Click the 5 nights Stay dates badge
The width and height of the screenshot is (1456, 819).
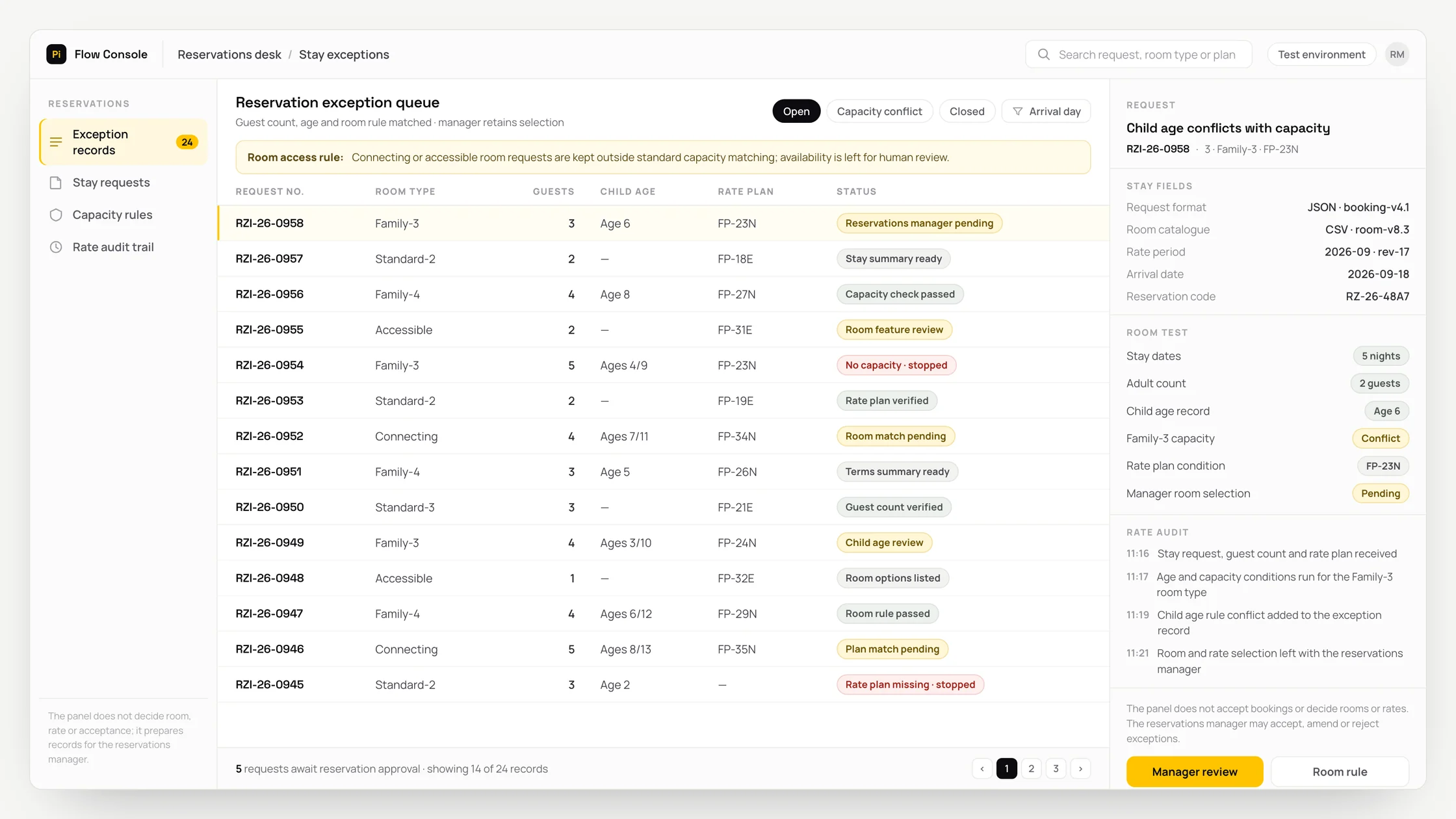coord(1381,356)
